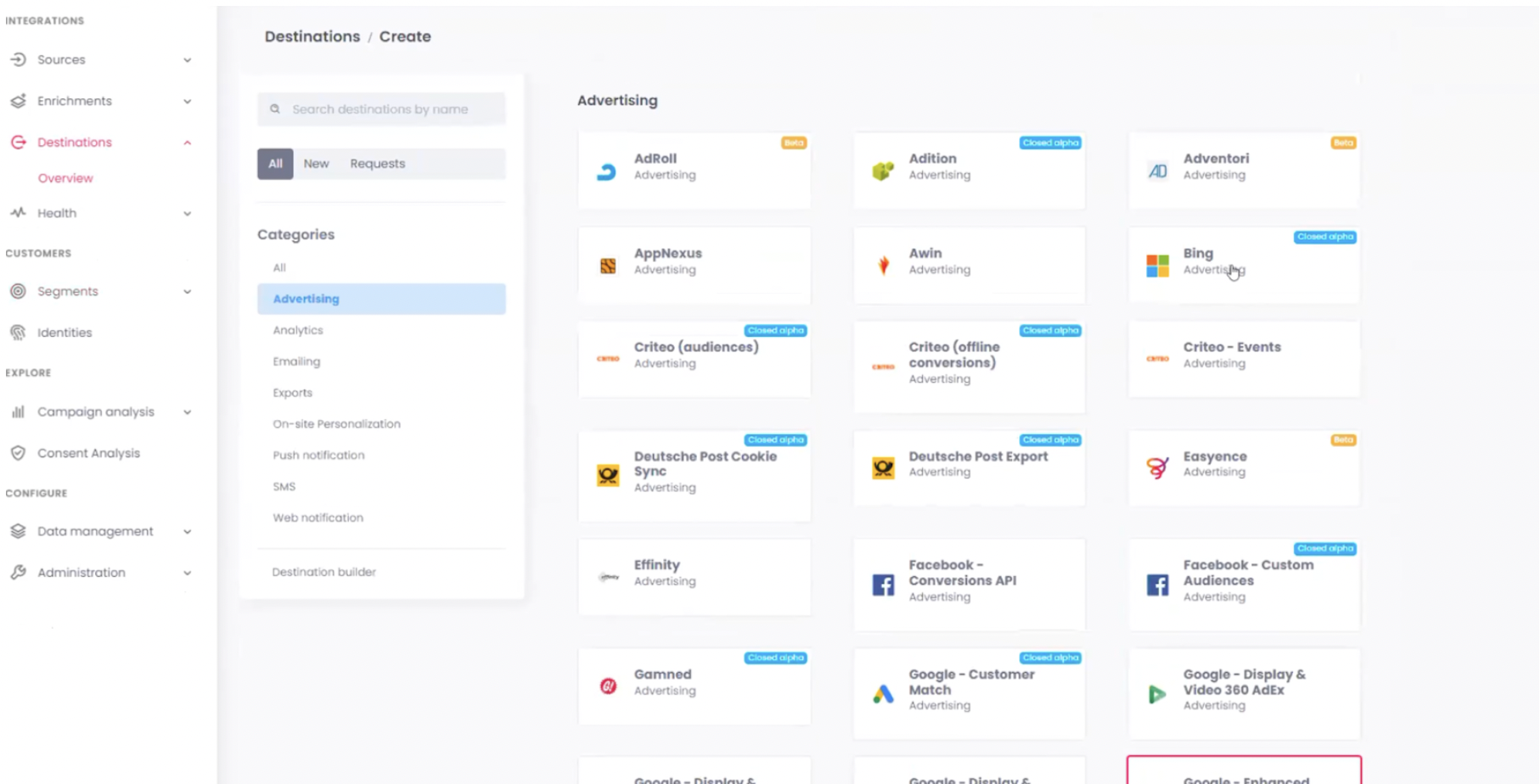The height and width of the screenshot is (784, 1540).
Task: Open the Criteo - Events destination card
Action: [1244, 358]
